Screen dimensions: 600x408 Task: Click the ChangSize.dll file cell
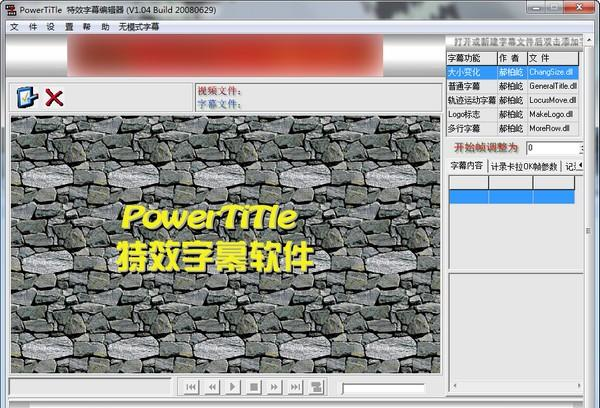[553, 72]
